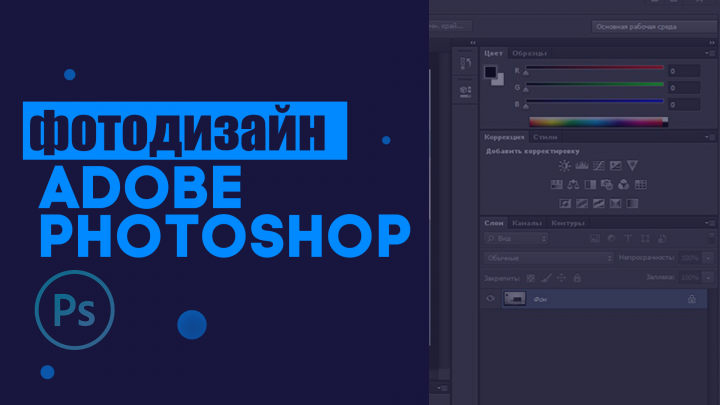Toggle lock position (move arrows icon)
This screenshot has height=405, width=720.
(x=561, y=278)
